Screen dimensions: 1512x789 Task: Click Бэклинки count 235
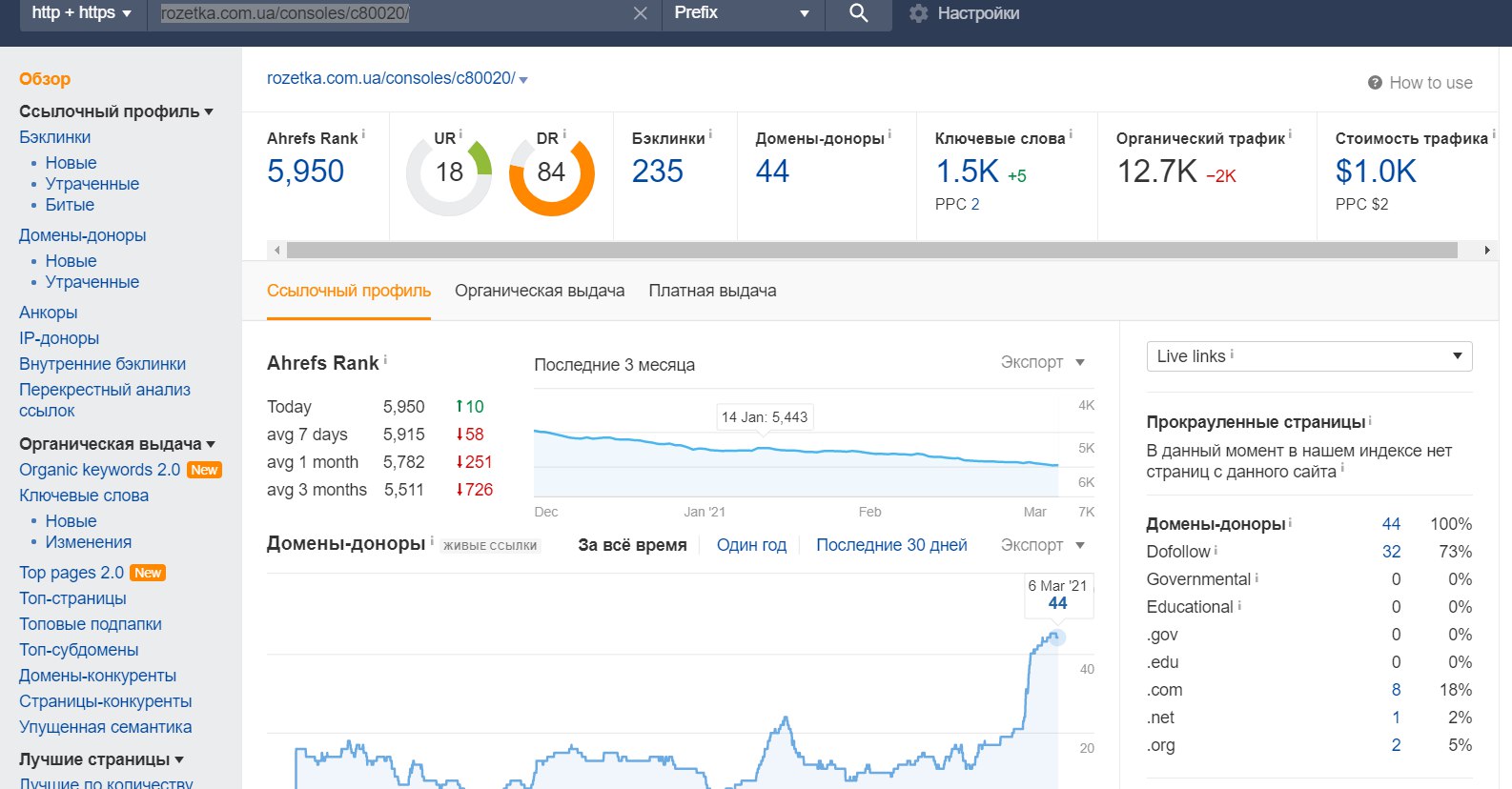(658, 172)
